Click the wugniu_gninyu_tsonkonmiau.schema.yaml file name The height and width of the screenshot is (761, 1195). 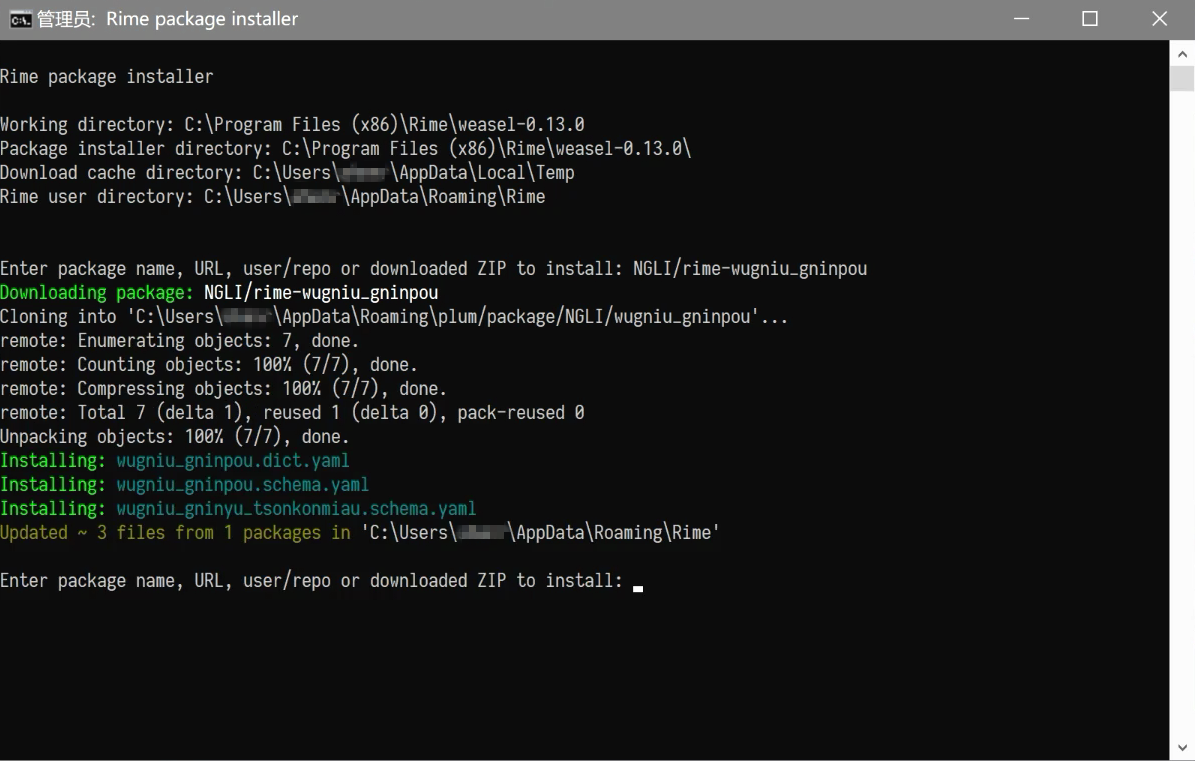pos(296,509)
